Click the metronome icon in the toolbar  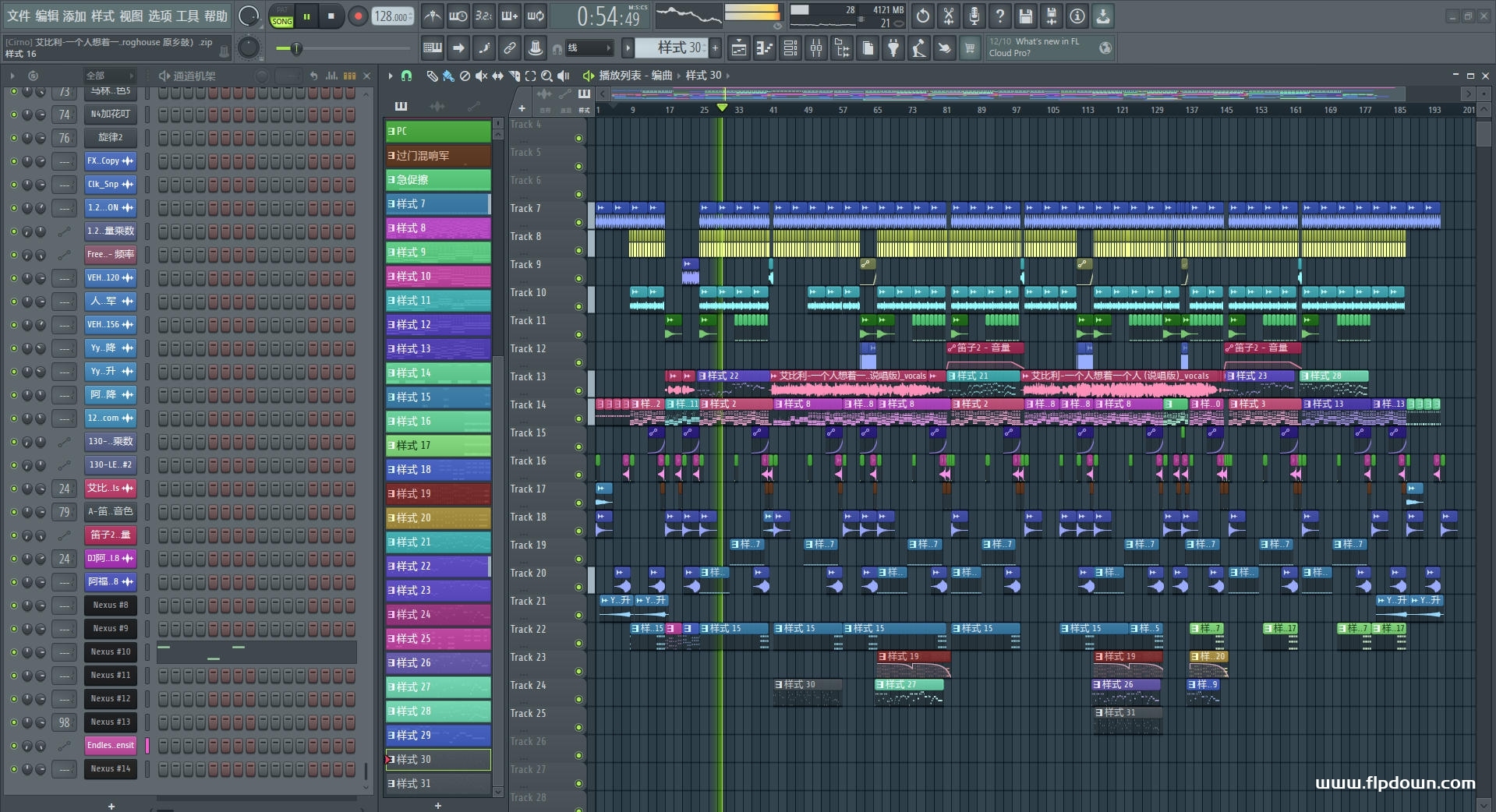point(432,16)
